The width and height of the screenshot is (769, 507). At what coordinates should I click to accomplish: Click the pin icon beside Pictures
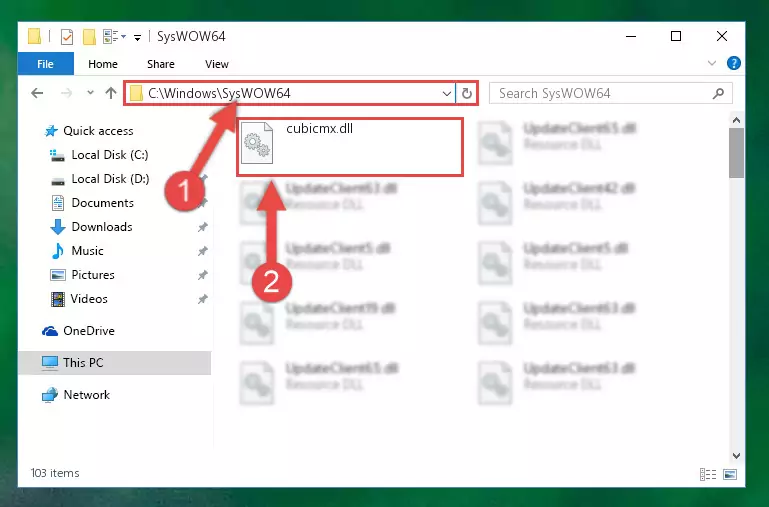[x=203, y=275]
